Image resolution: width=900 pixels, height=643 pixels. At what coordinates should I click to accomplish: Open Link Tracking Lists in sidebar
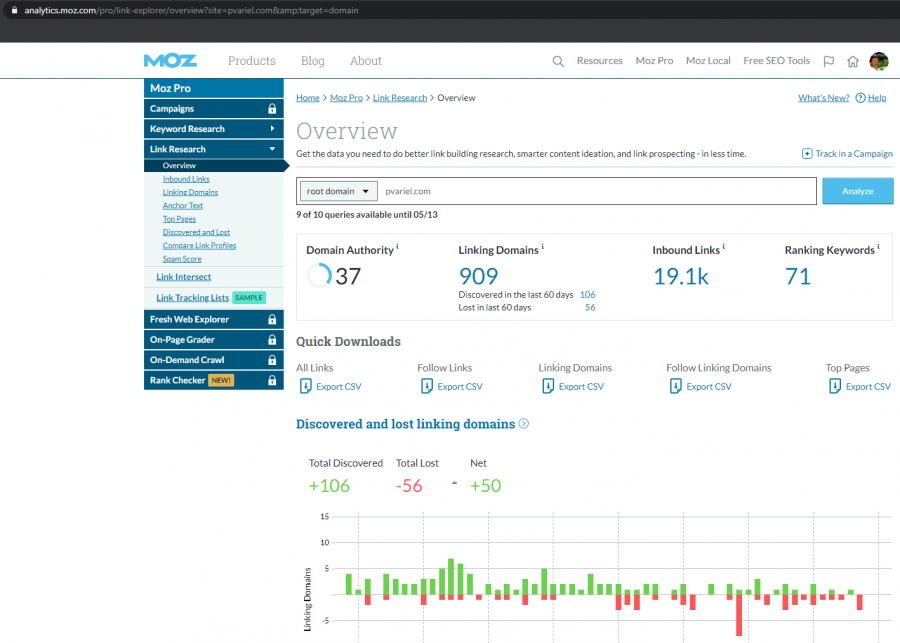pos(192,297)
